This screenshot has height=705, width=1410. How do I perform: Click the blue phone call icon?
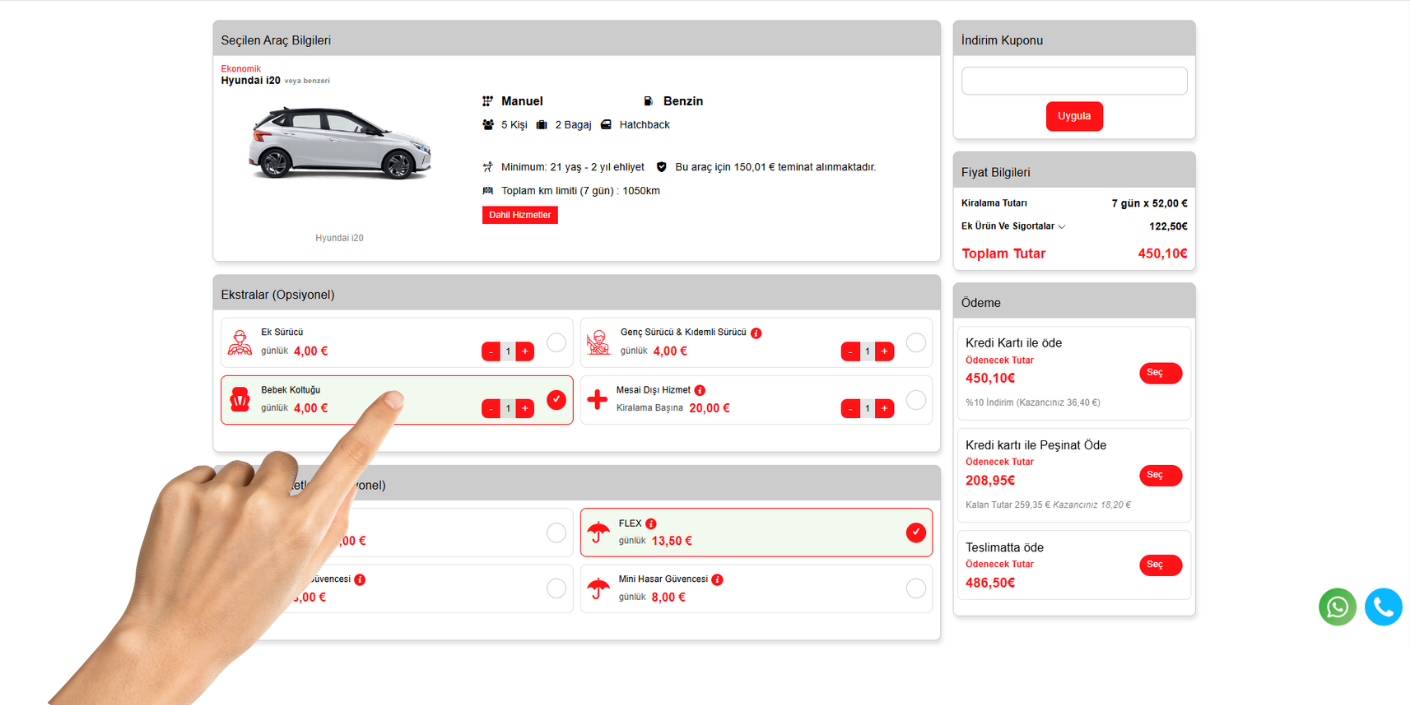click(1383, 607)
